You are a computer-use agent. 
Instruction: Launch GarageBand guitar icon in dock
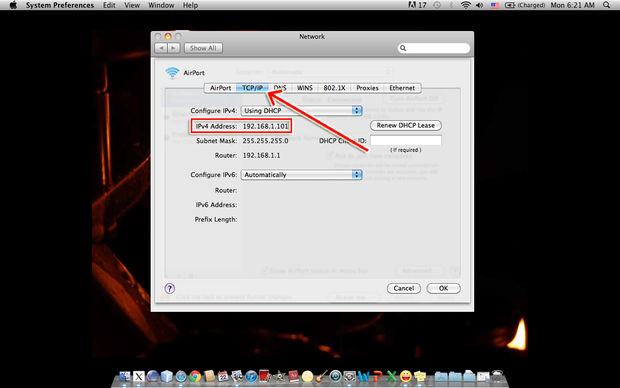coord(321,376)
